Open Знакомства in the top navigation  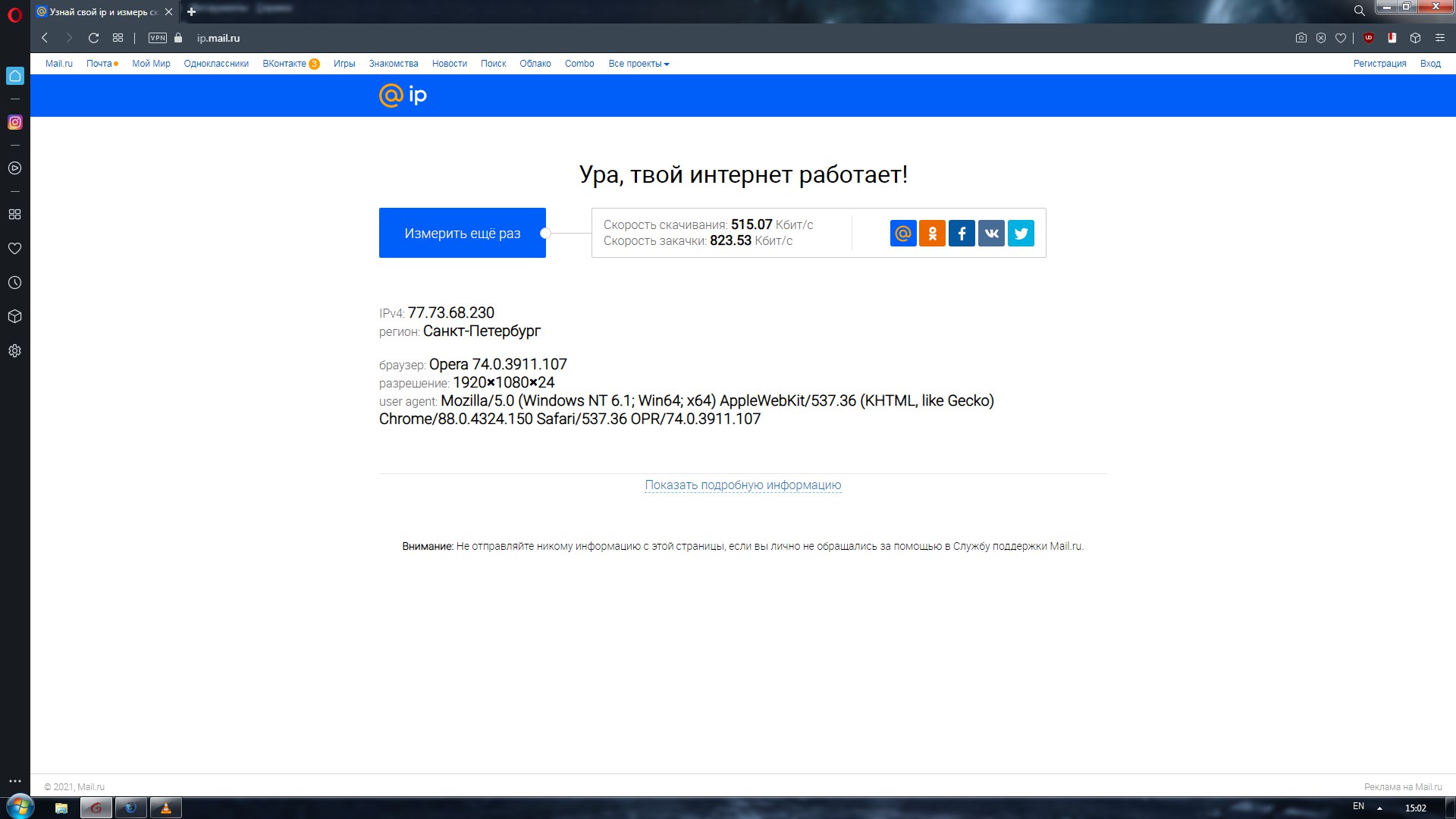(x=394, y=64)
